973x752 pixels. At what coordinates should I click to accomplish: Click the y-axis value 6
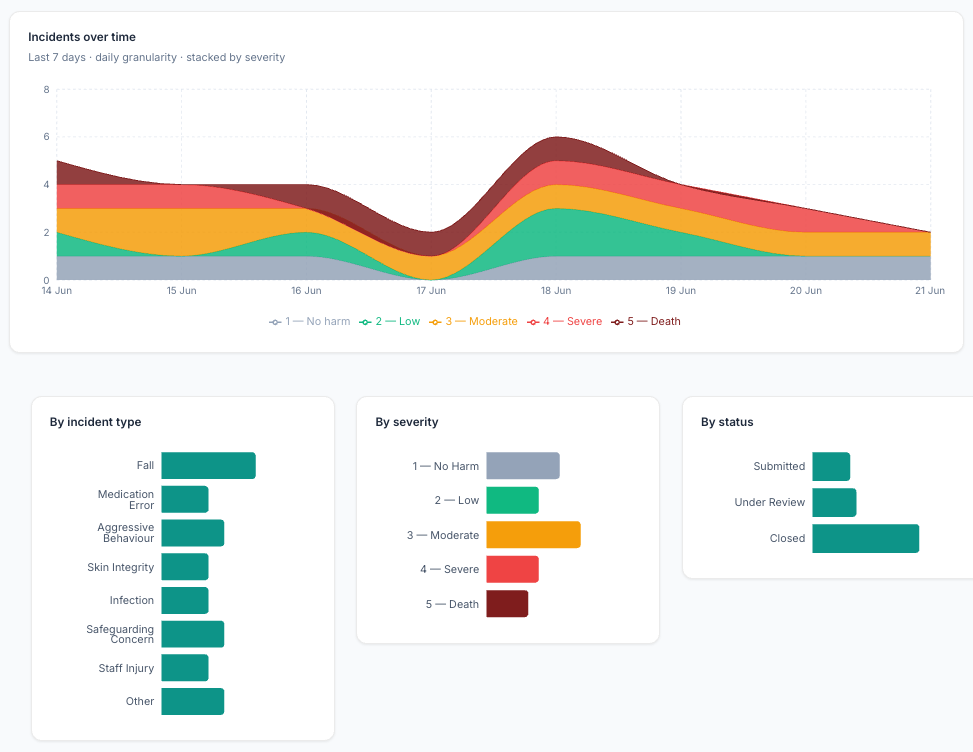pos(46,137)
